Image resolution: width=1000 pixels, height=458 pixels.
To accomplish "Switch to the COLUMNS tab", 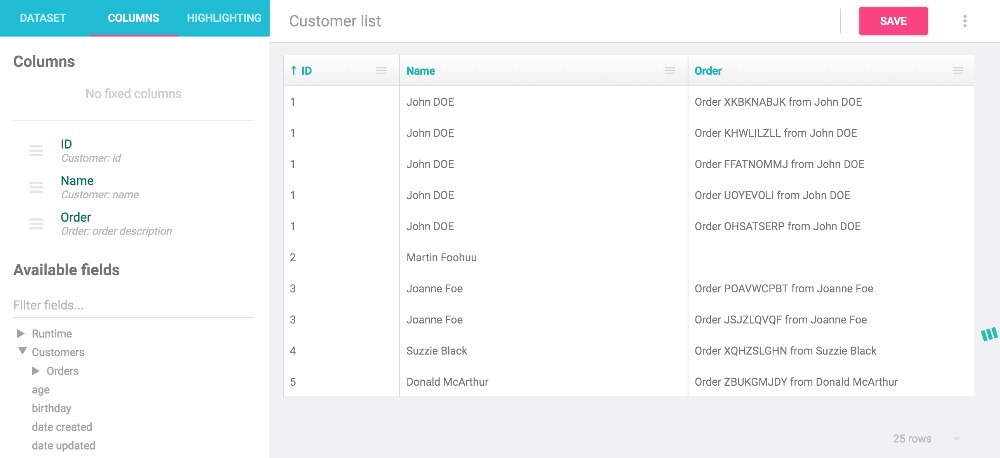I will point(133,18).
